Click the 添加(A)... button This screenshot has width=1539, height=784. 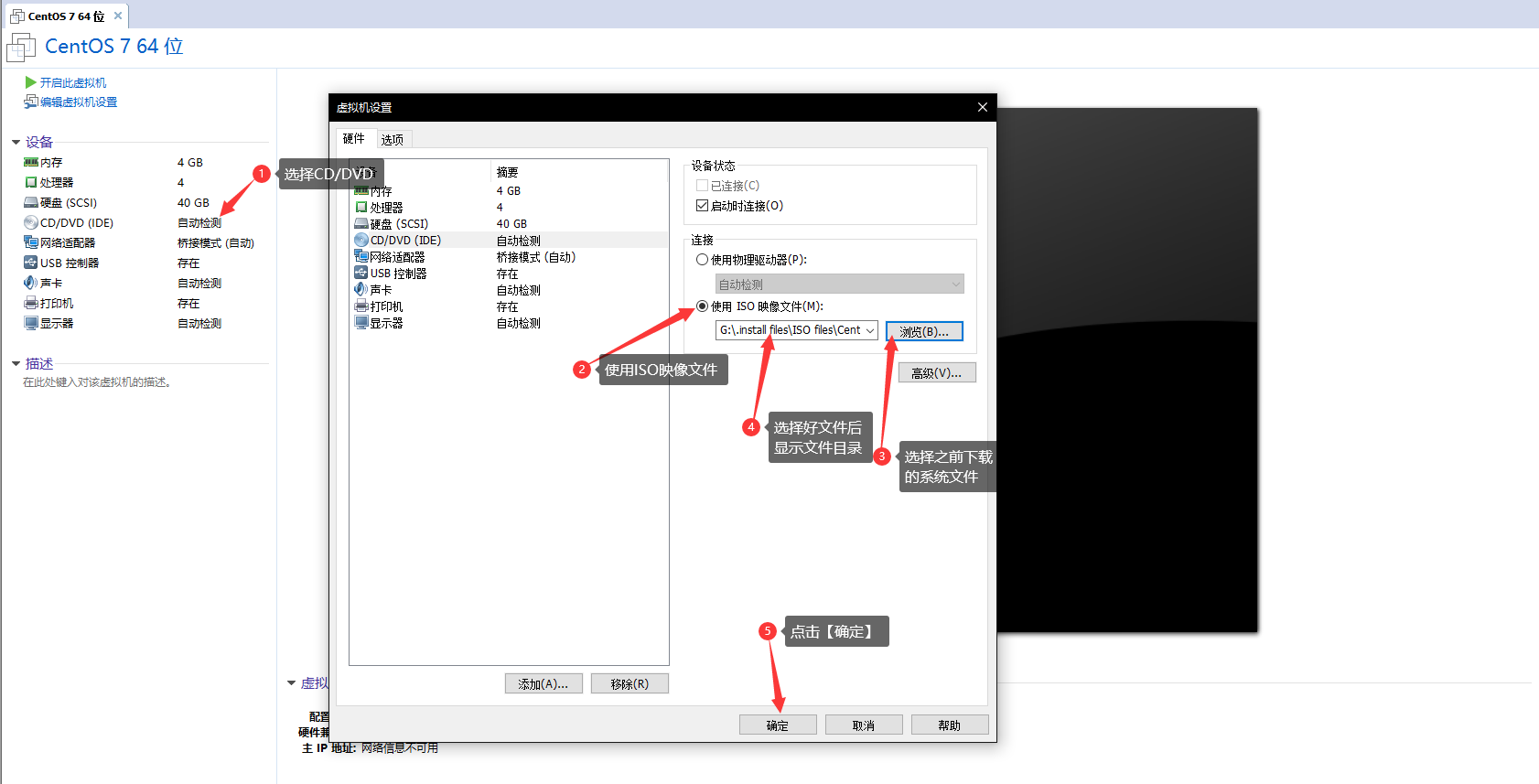click(543, 683)
